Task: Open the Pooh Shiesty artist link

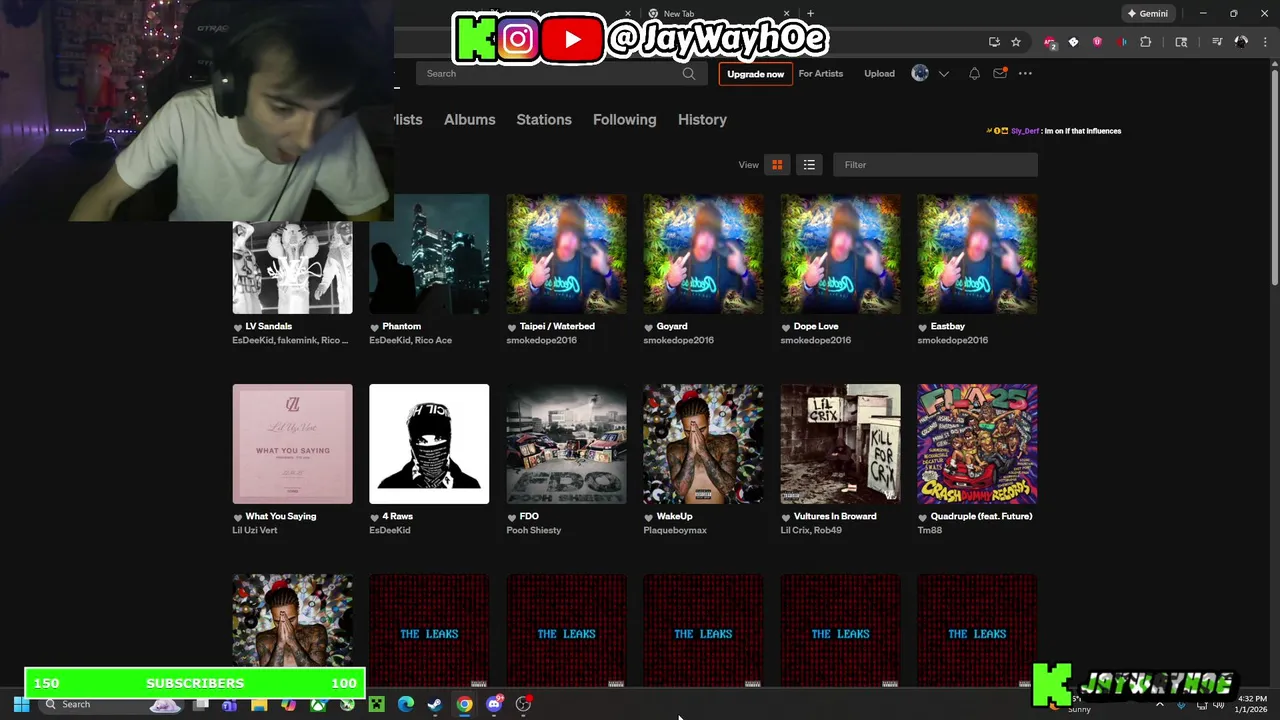Action: pos(534,530)
